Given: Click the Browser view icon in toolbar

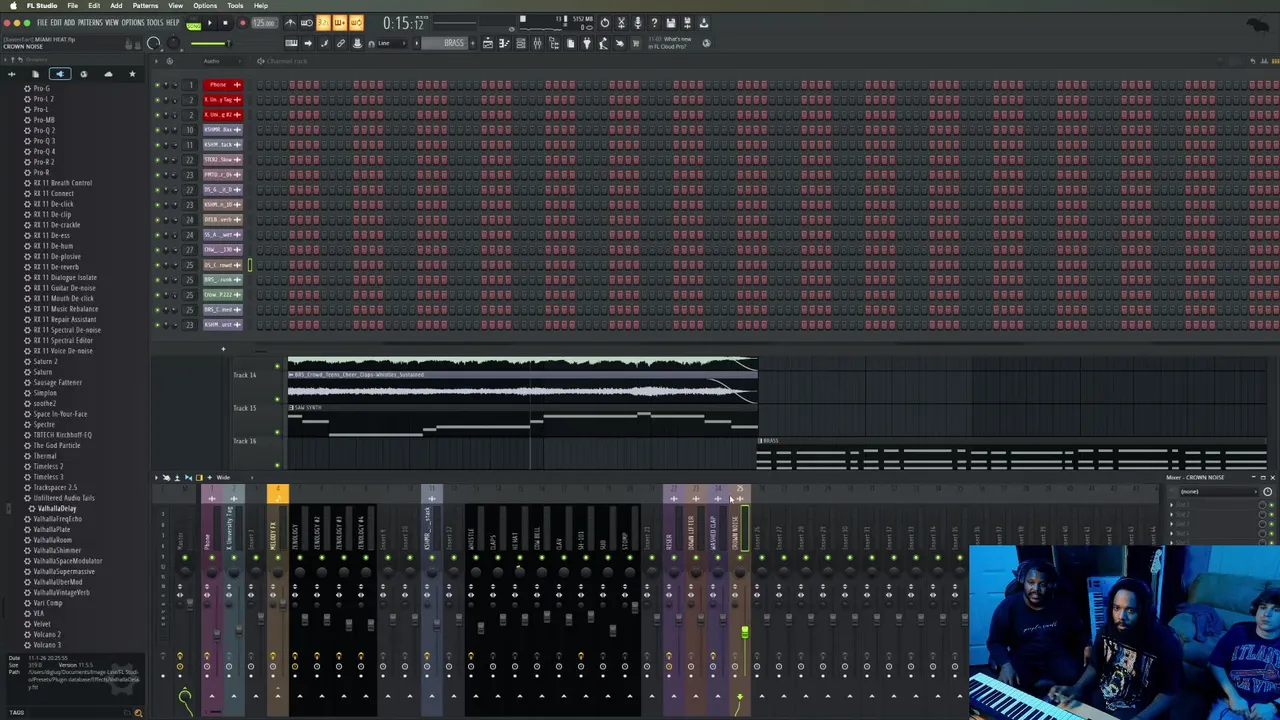Looking at the screenshot, I should click(554, 43).
